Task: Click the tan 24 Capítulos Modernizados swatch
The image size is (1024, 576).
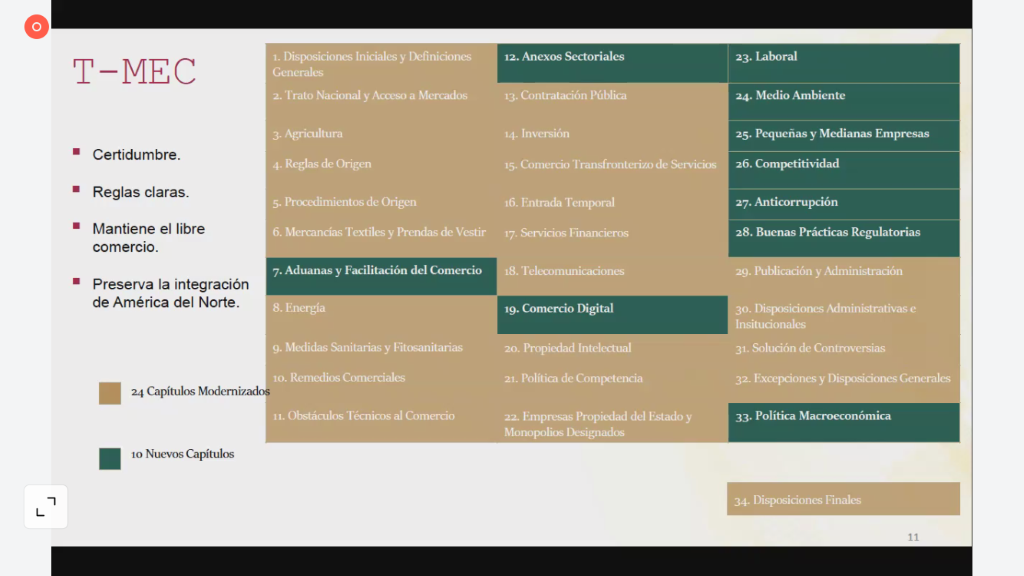Action: 110,393
